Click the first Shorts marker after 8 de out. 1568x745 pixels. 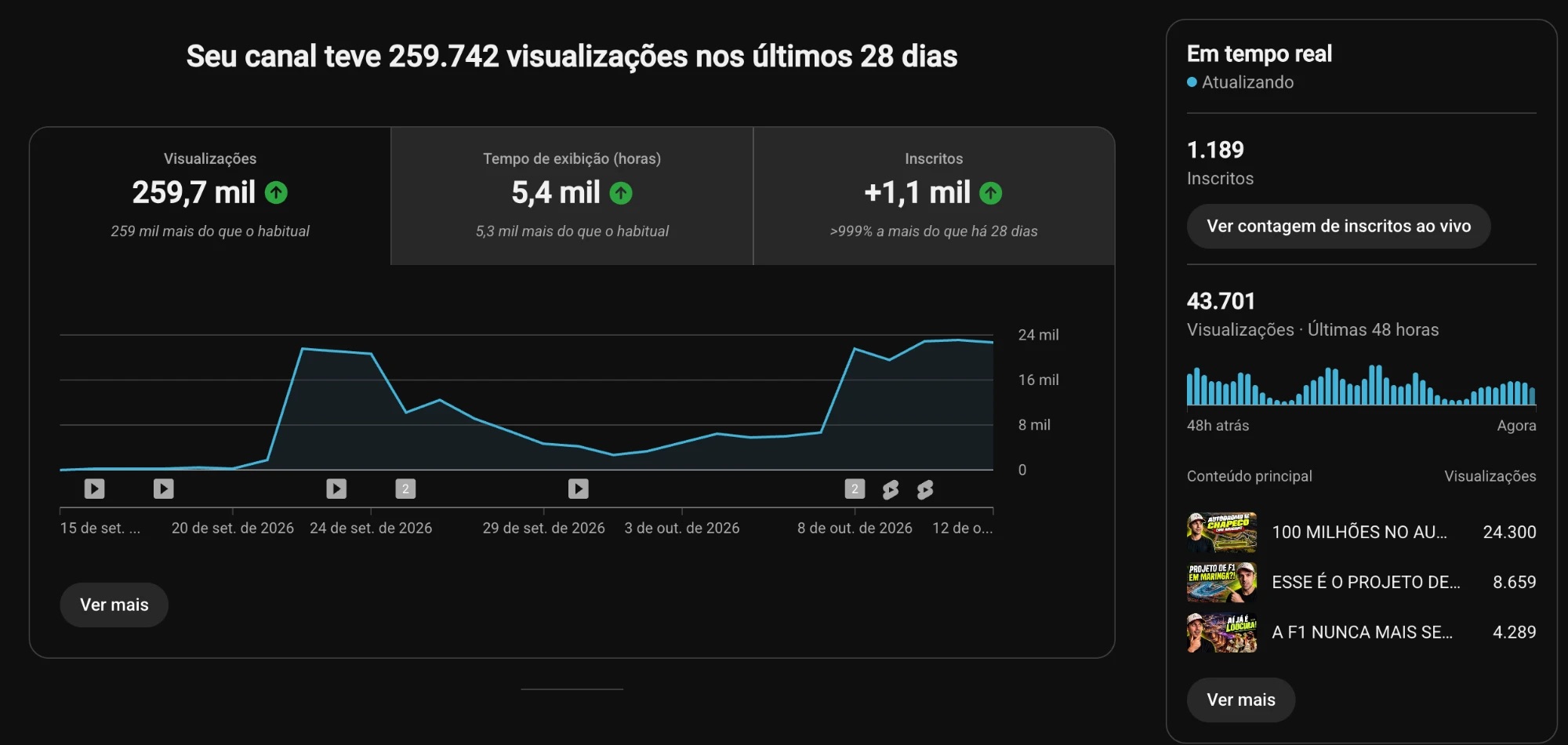point(890,489)
